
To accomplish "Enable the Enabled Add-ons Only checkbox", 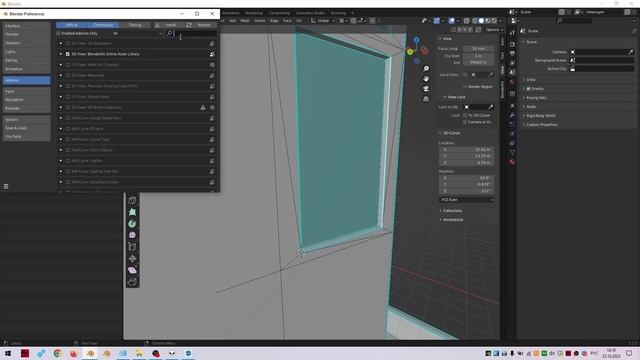I will [x=58, y=33].
